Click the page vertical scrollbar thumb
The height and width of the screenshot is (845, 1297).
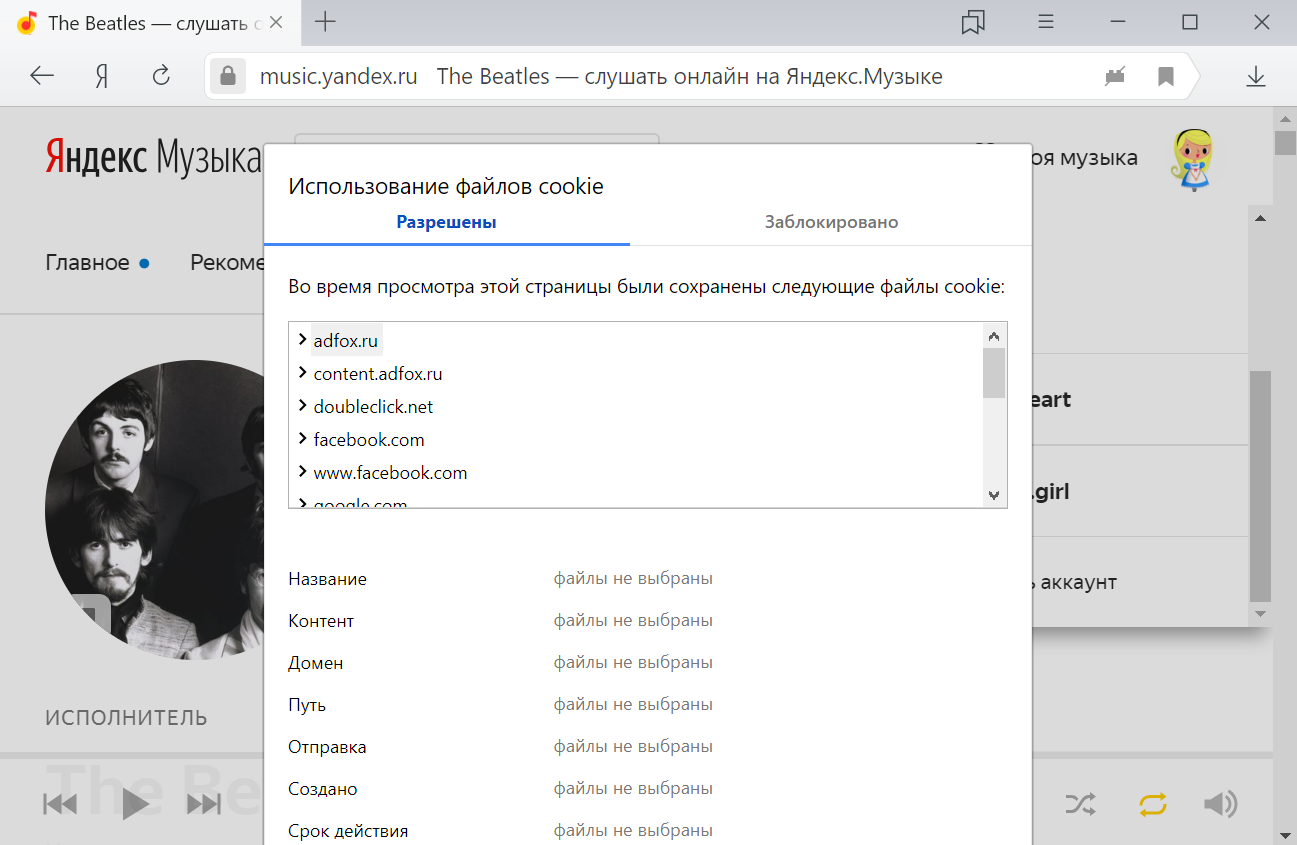[x=1285, y=142]
